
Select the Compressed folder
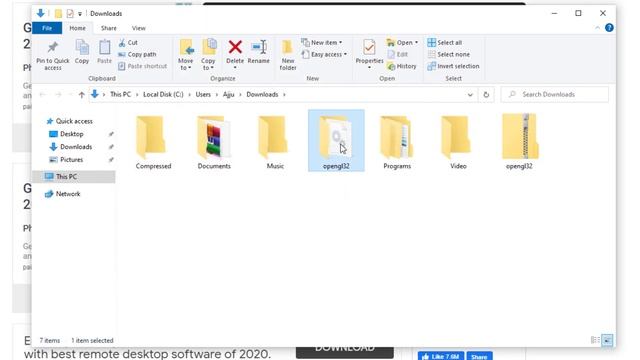[153, 142]
